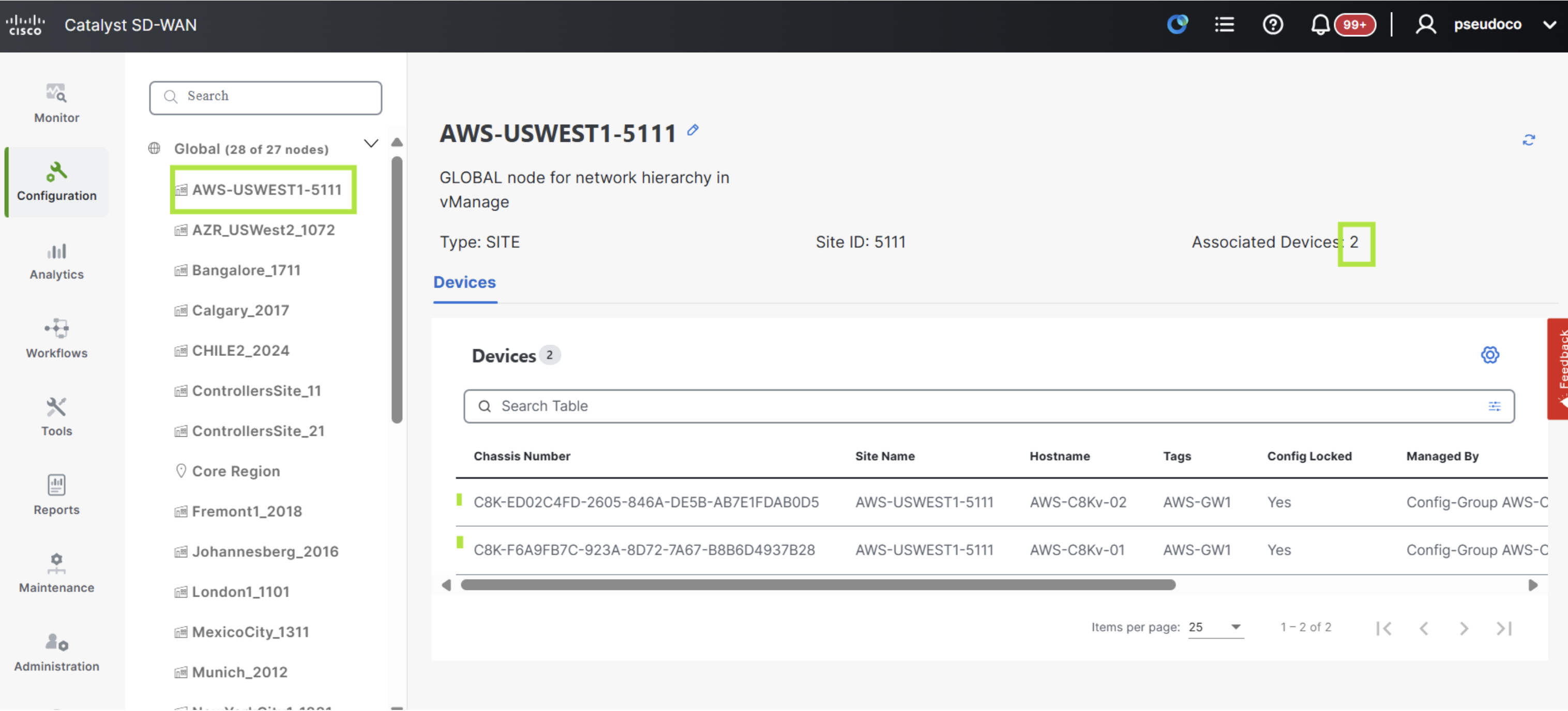Switch to the Devices tab
Viewport: 1568px width, 711px height.
pos(464,283)
